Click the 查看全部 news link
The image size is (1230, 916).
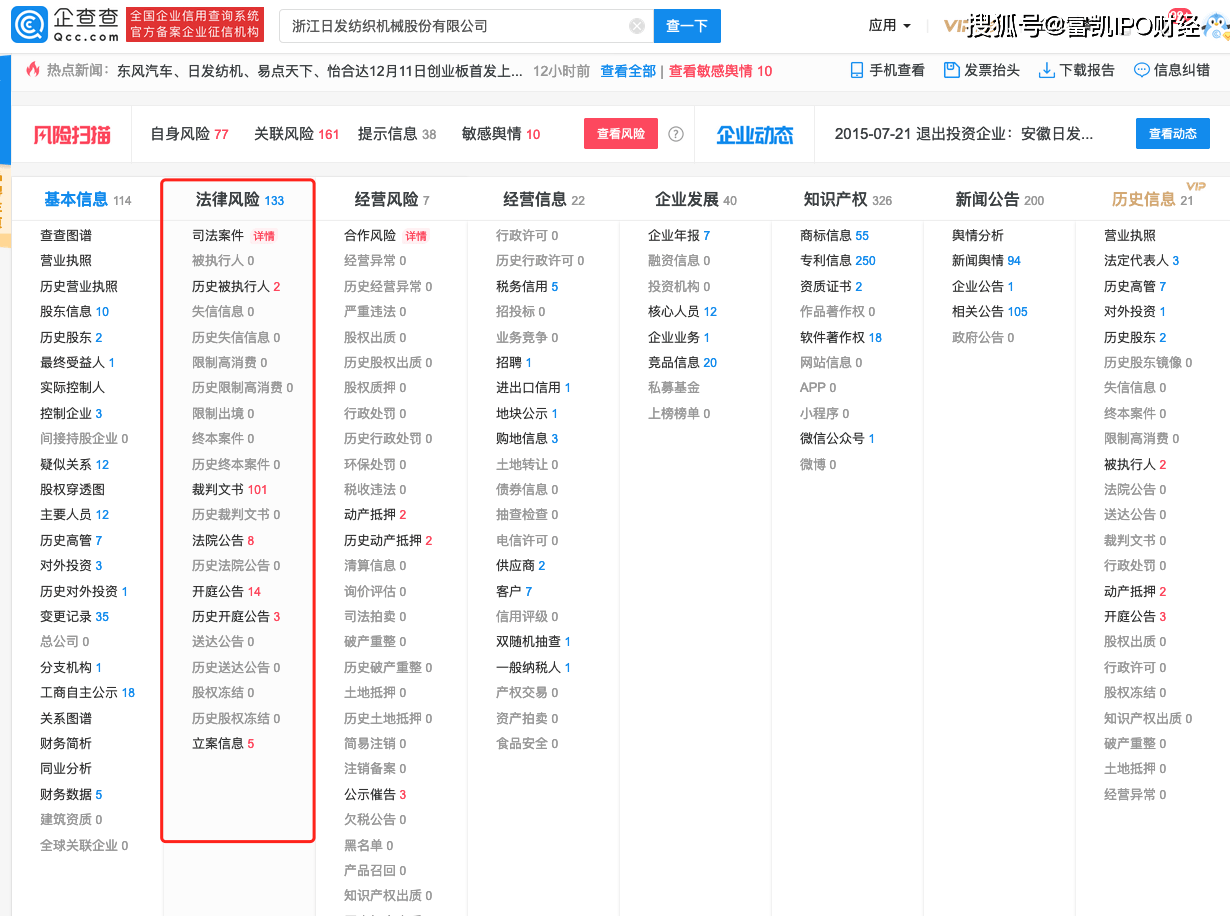tap(628, 71)
